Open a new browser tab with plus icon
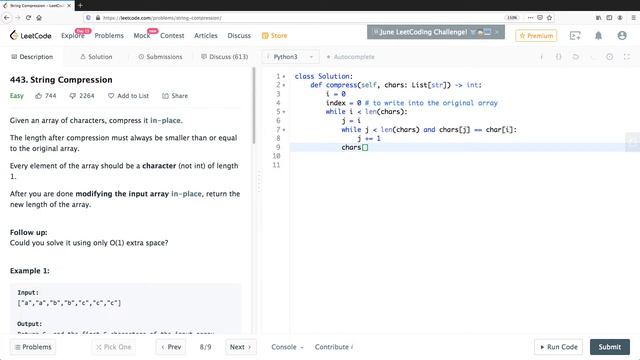 [x=80, y=5]
